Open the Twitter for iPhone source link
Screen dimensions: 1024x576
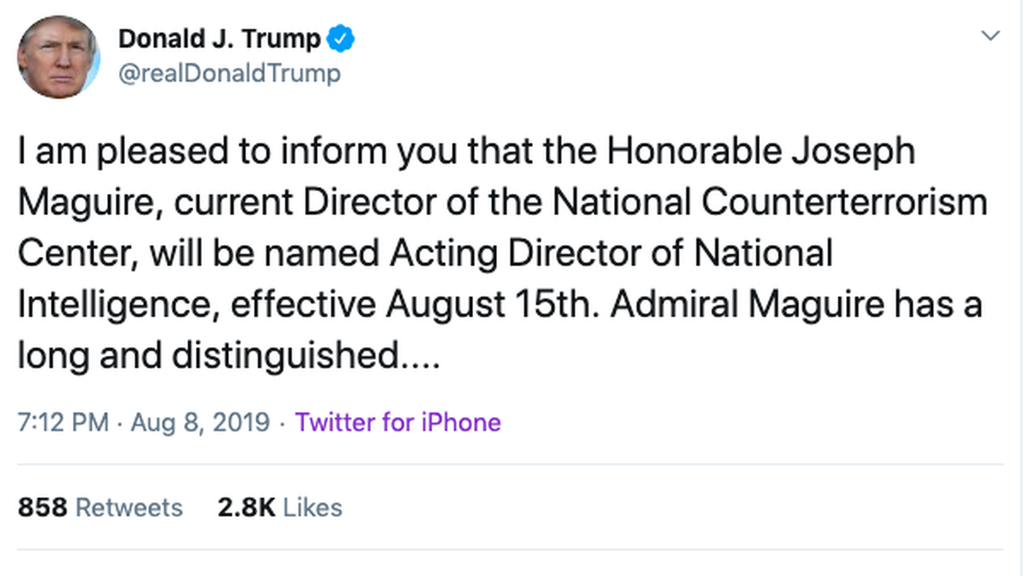398,422
